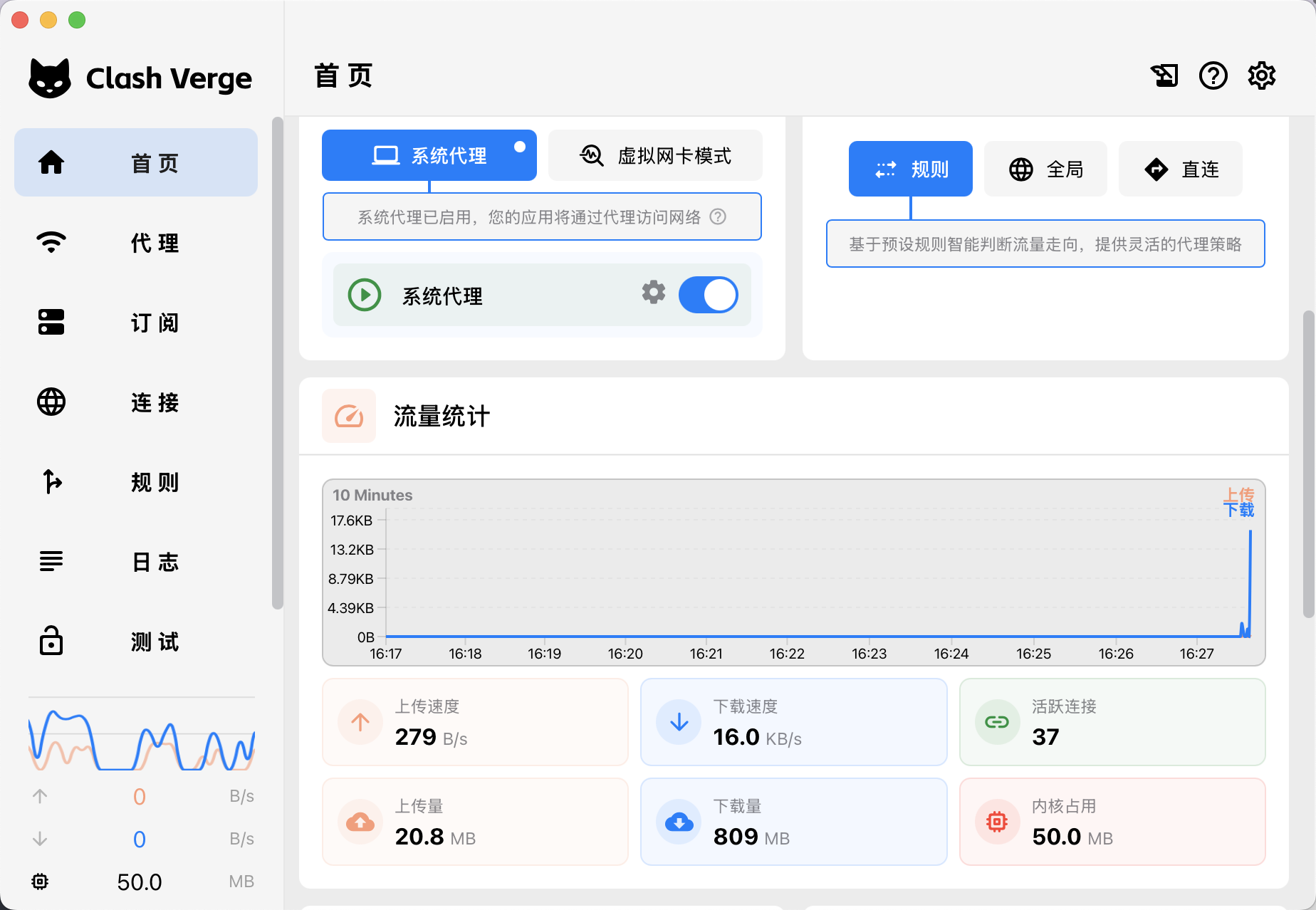The height and width of the screenshot is (910, 1316).
Task: Switch proxy mode to 全局
Action: coord(1045,169)
